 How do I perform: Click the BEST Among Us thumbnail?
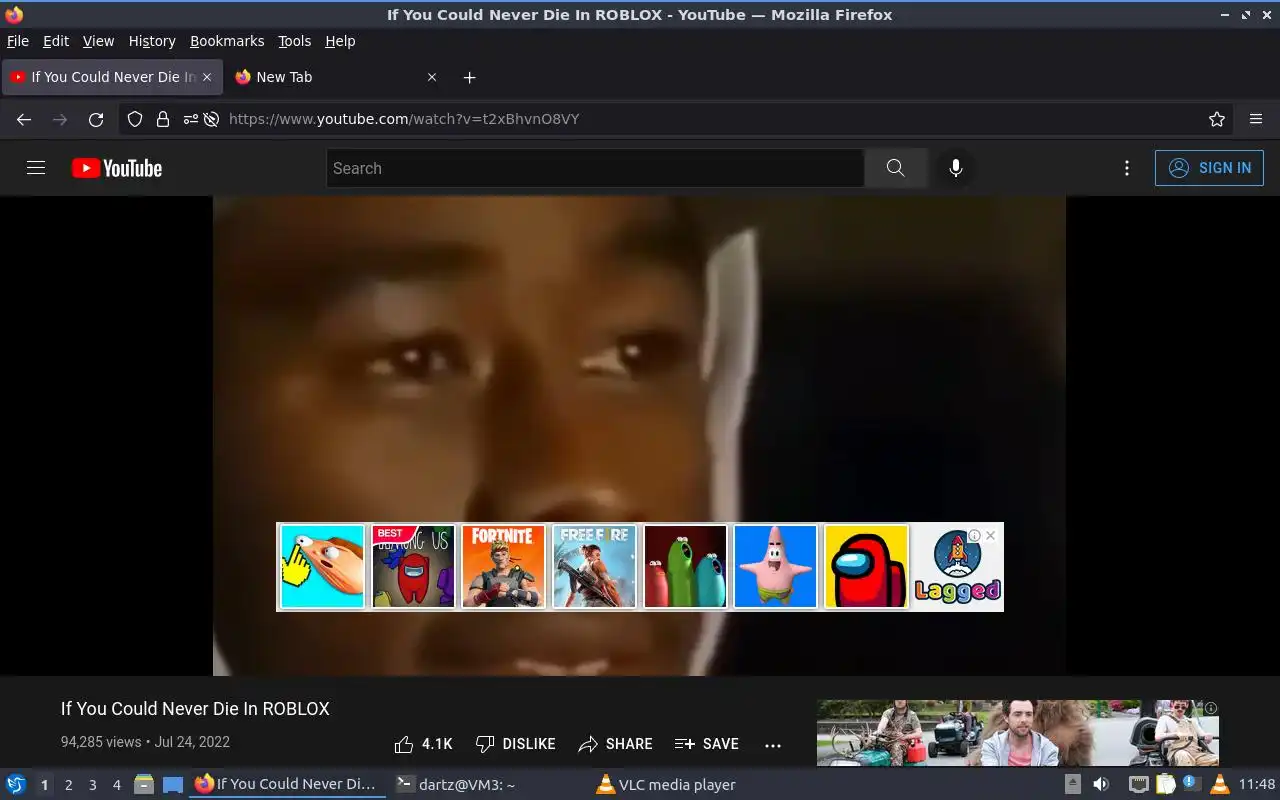pos(413,566)
